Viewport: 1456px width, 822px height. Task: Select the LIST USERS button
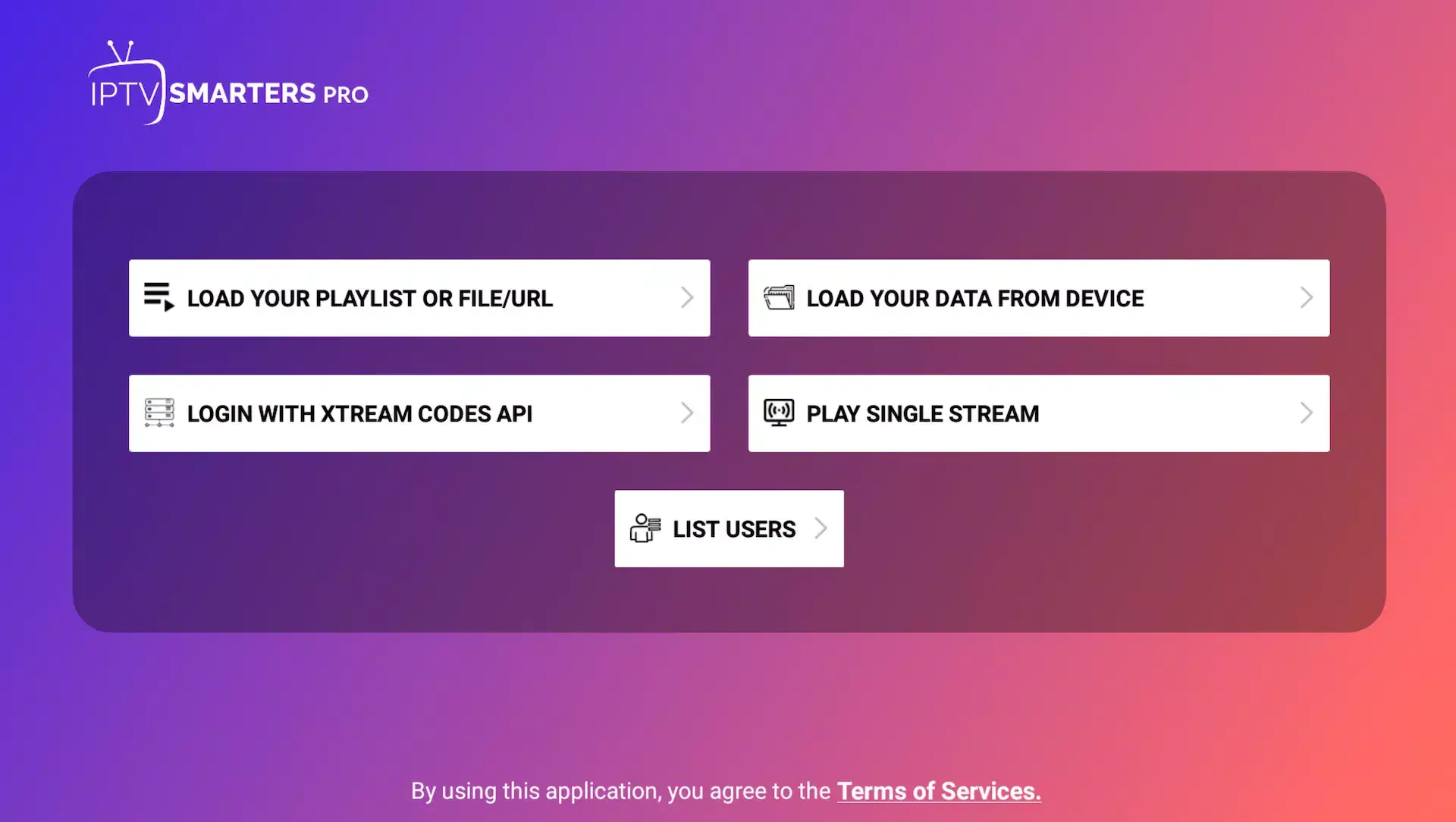click(x=728, y=528)
